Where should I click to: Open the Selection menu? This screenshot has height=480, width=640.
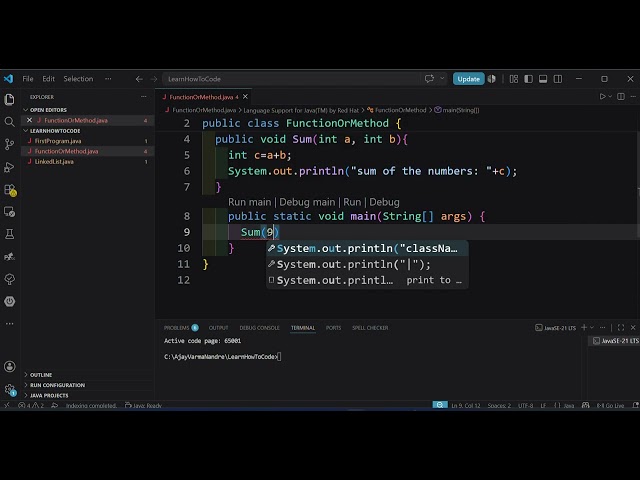click(x=78, y=79)
